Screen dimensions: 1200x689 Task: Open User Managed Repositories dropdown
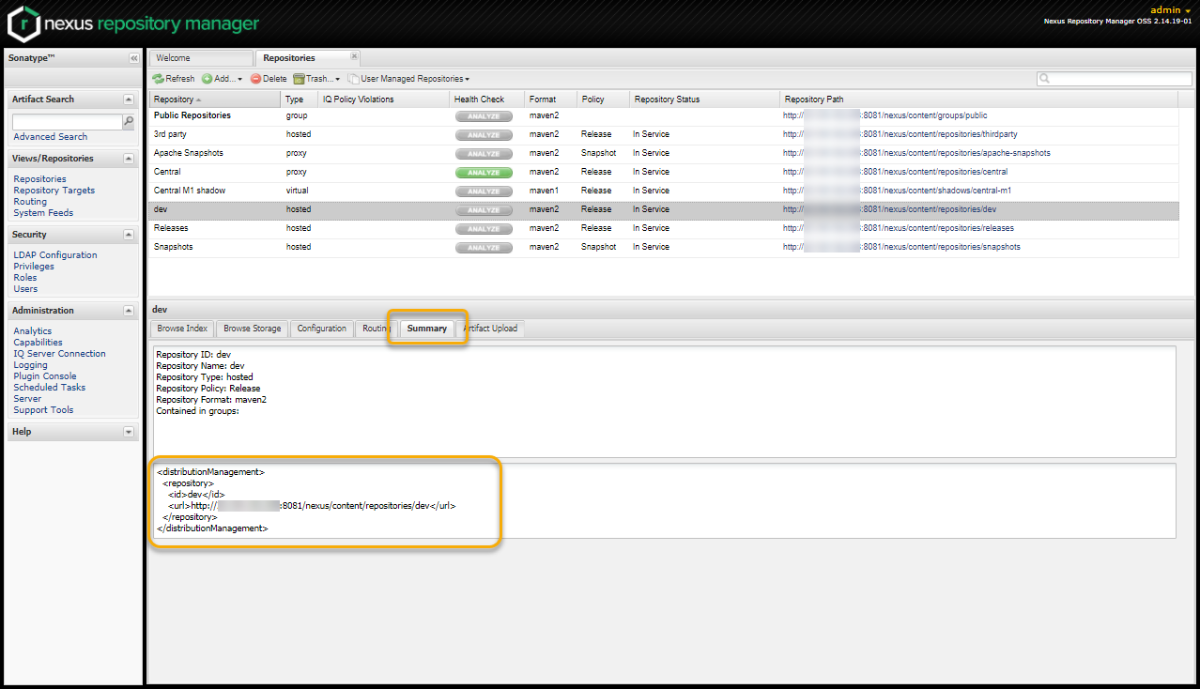[x=409, y=79]
